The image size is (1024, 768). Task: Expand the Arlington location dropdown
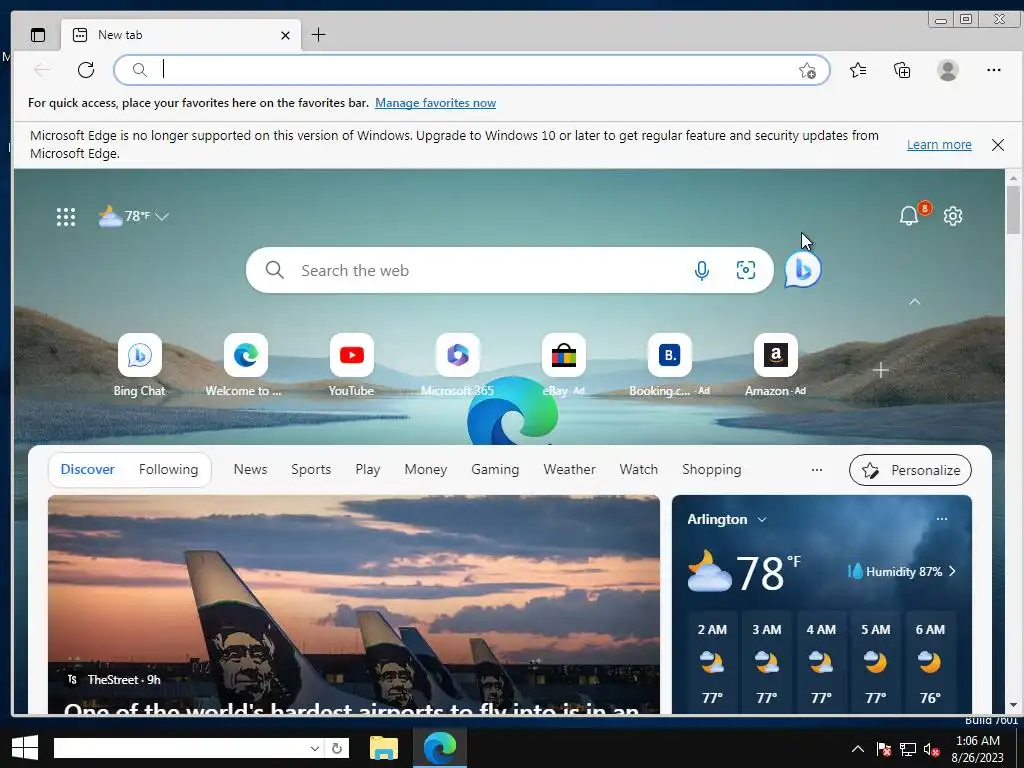tap(761, 520)
